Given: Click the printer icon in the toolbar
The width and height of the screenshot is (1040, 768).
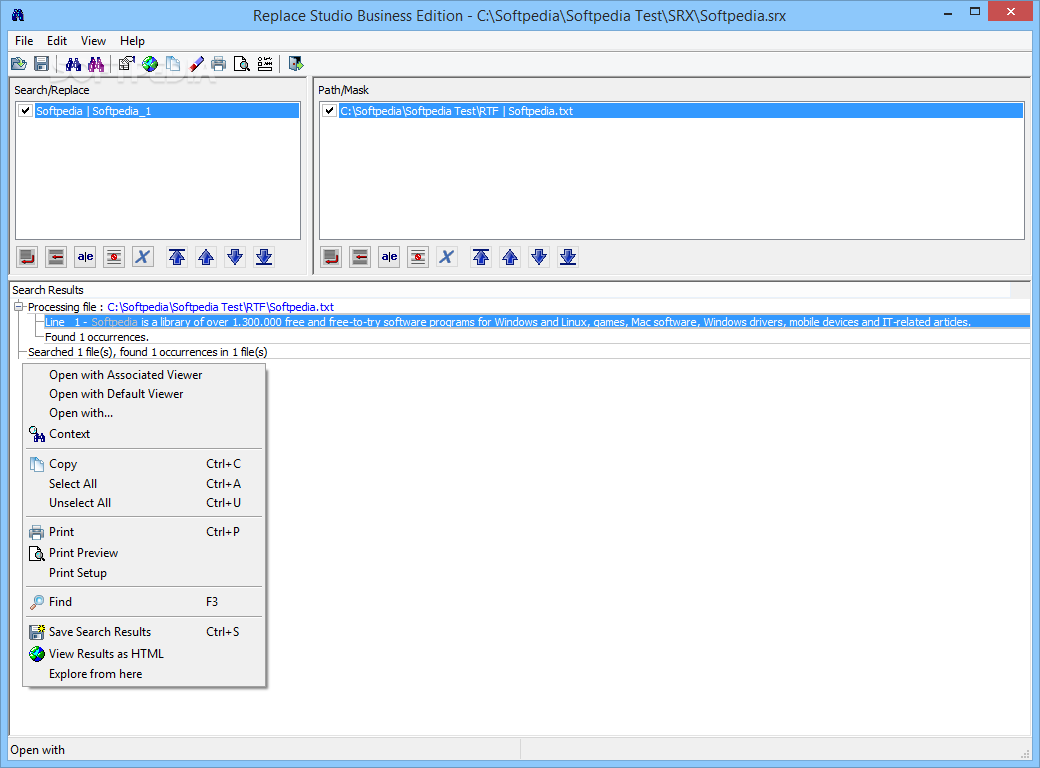Looking at the screenshot, I should [219, 64].
